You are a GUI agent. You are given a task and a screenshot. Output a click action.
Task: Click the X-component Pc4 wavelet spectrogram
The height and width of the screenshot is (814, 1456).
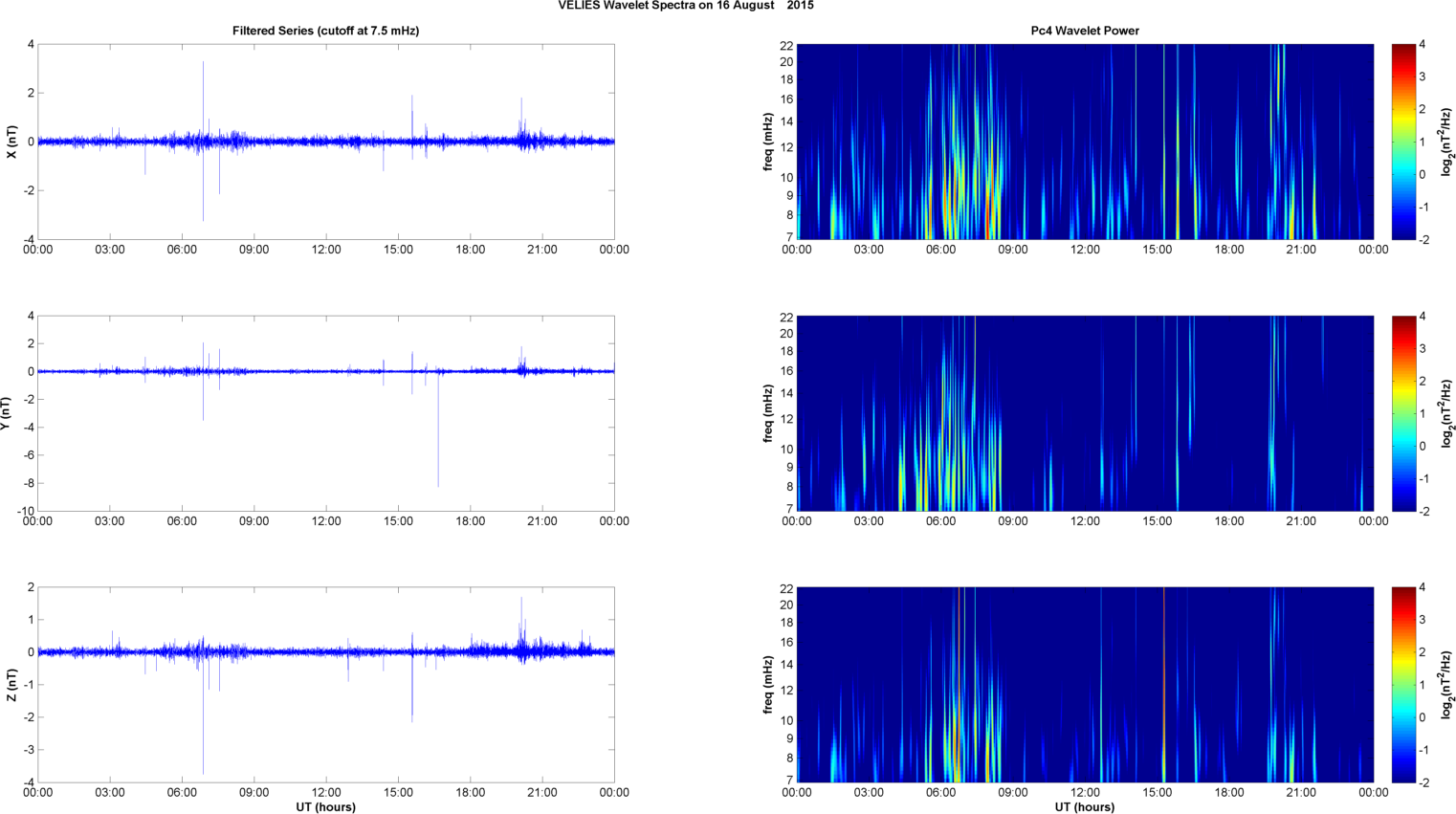click(1085, 142)
